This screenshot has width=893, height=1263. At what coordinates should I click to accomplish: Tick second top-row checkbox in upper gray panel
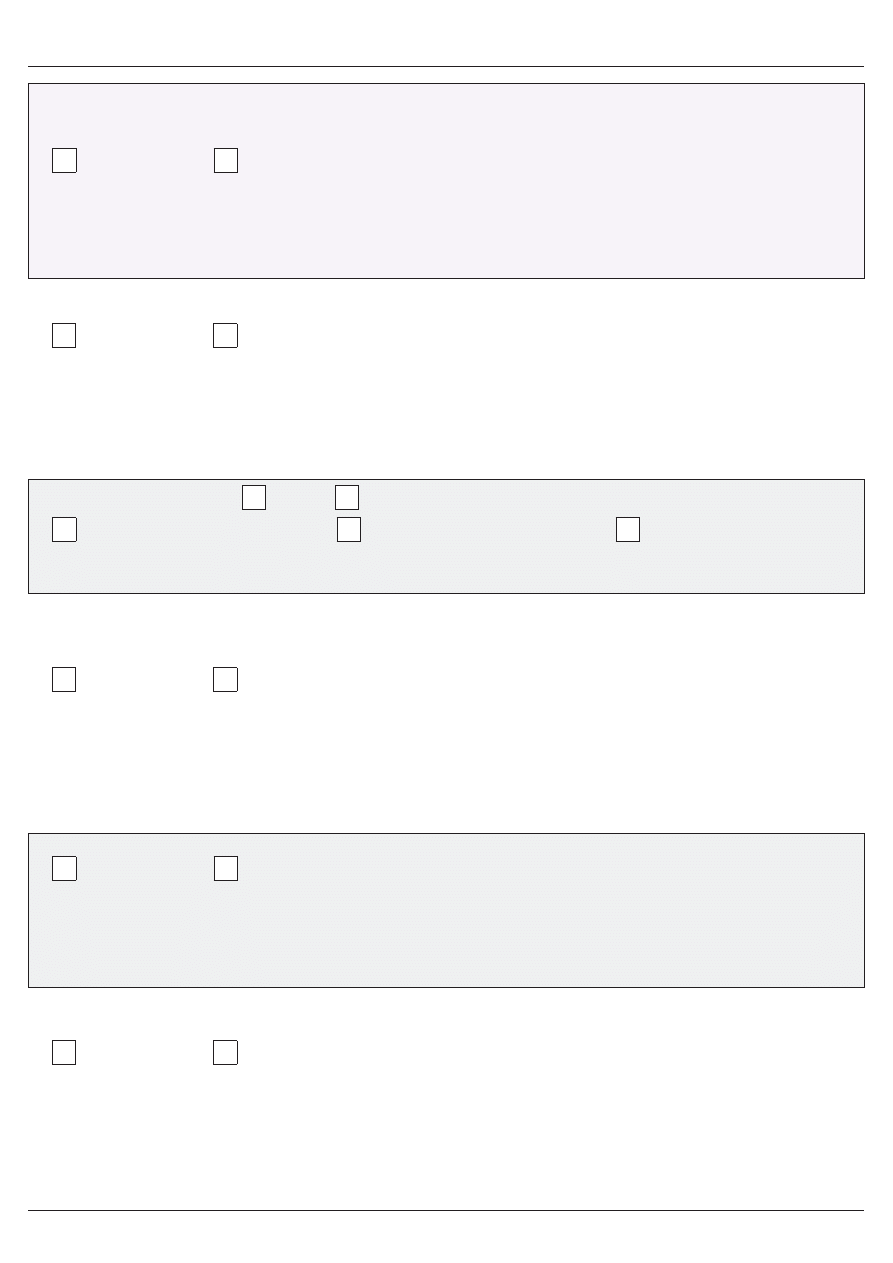pyautogui.click(x=347, y=497)
